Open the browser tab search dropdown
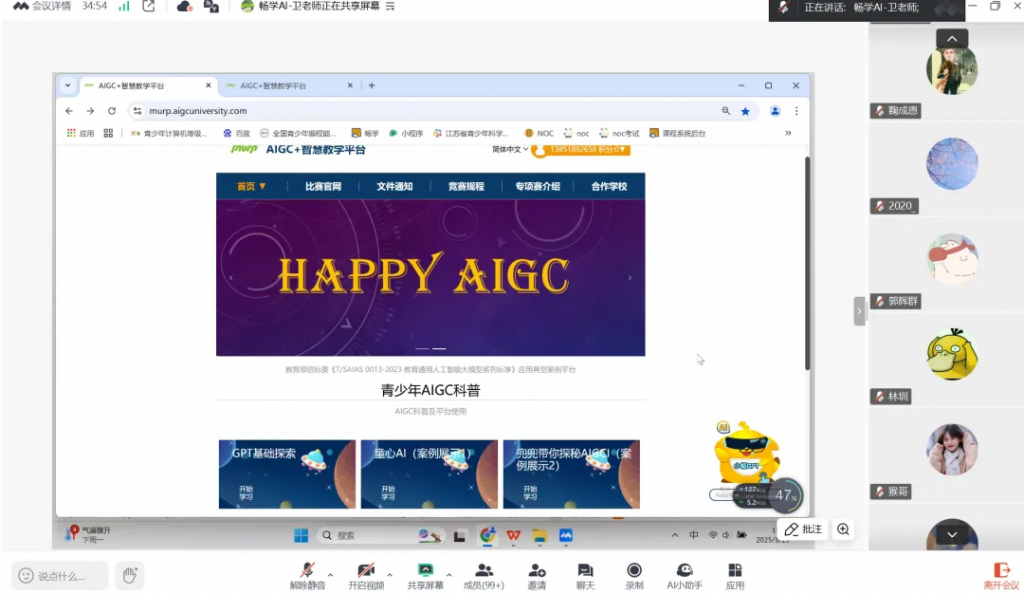The width and height of the screenshot is (1024, 594). 67,86
